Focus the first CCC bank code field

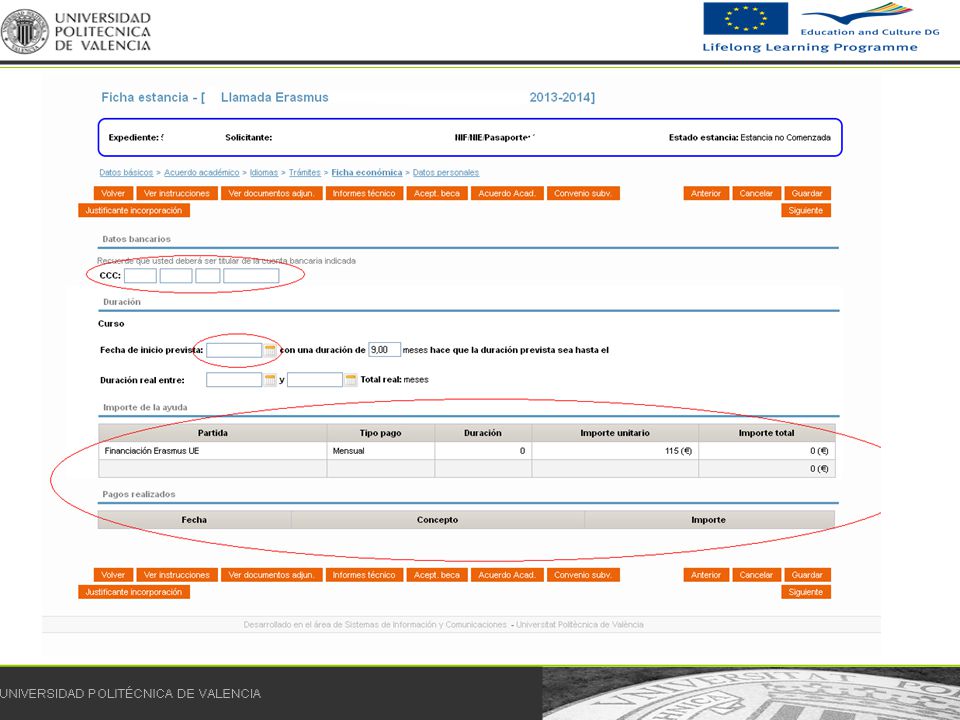pyautogui.click(x=140, y=276)
